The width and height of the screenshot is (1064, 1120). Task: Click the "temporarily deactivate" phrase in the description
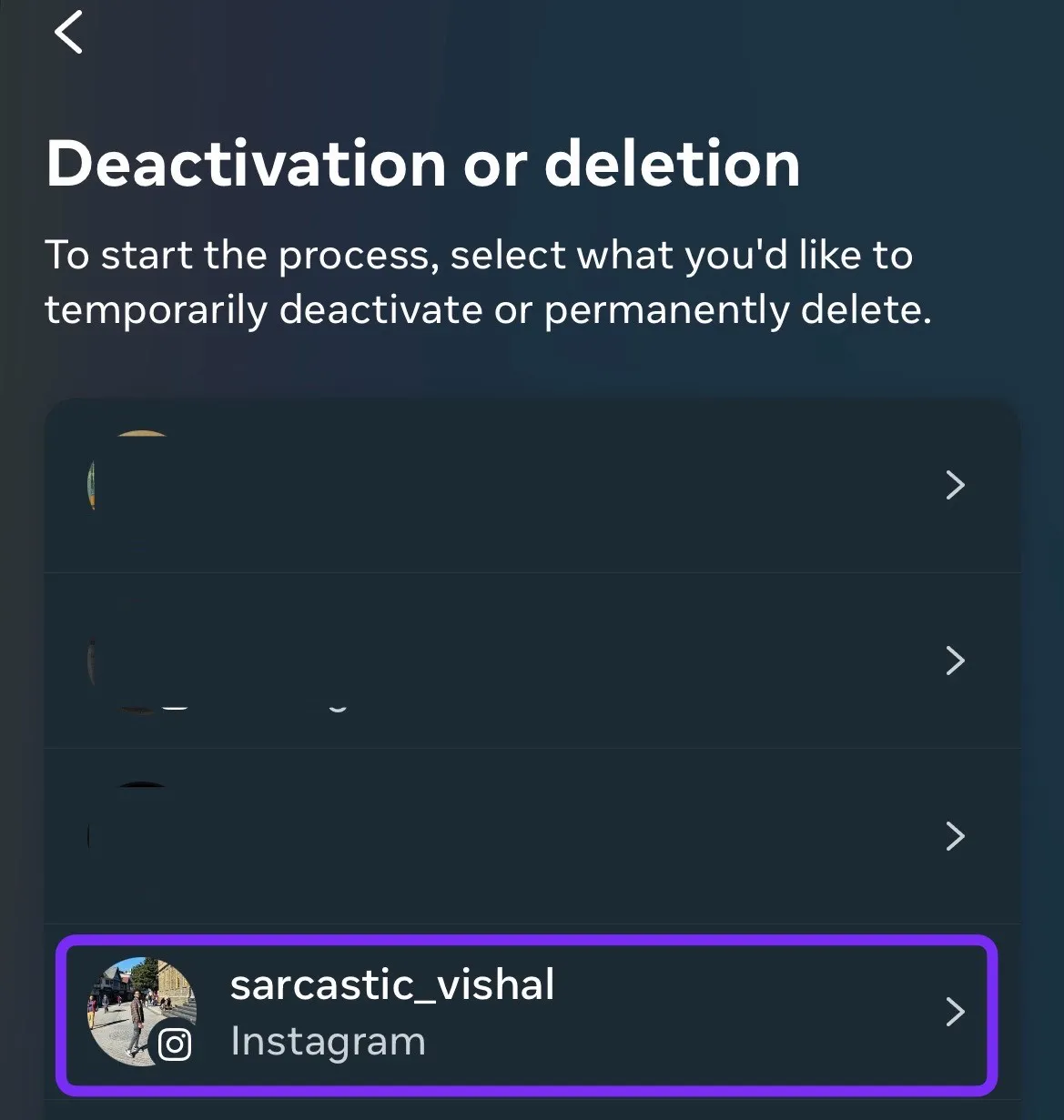coord(264,310)
